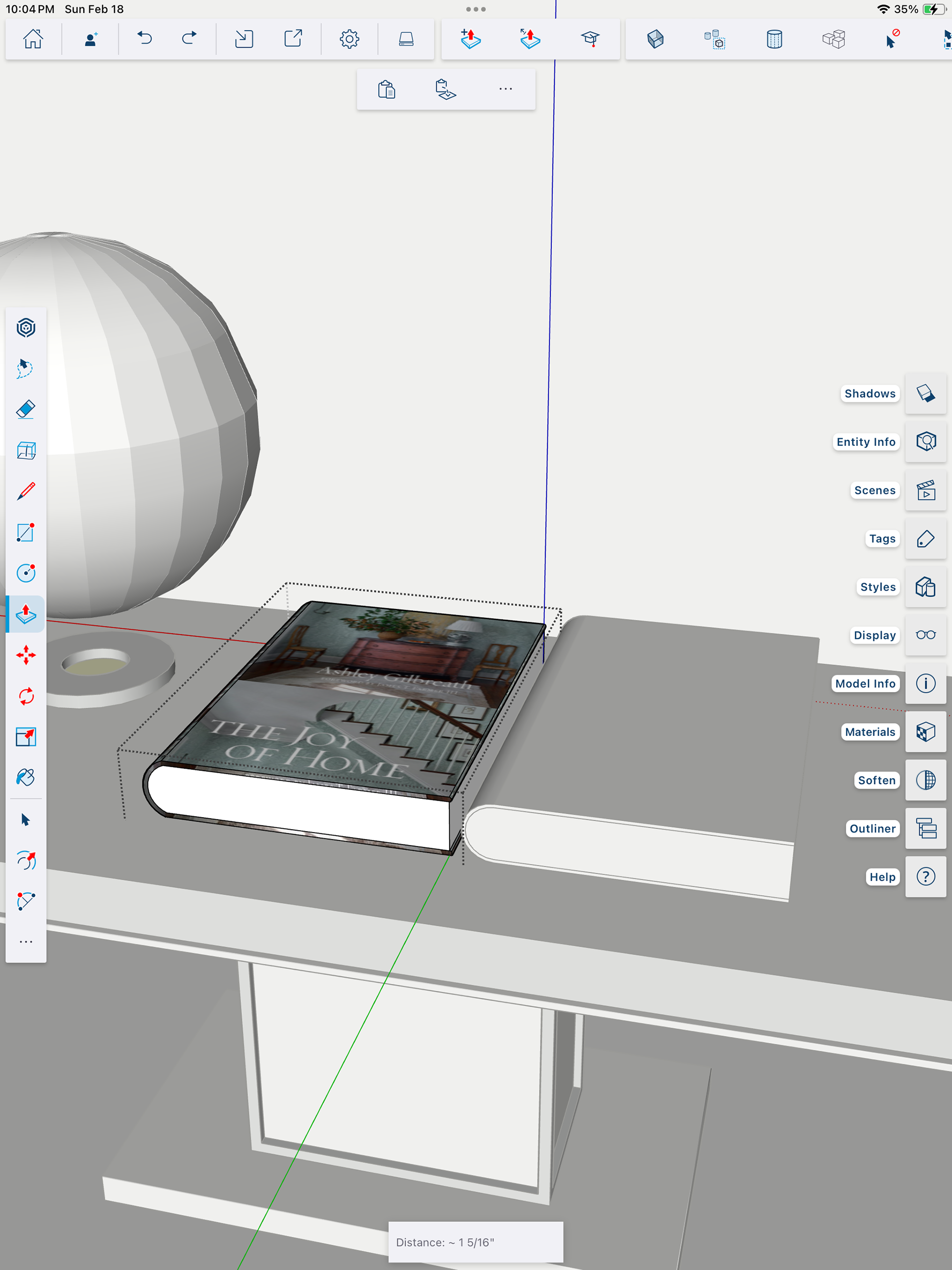Activate the Scale tool
This screenshot has height=1270, width=952.
26,736
